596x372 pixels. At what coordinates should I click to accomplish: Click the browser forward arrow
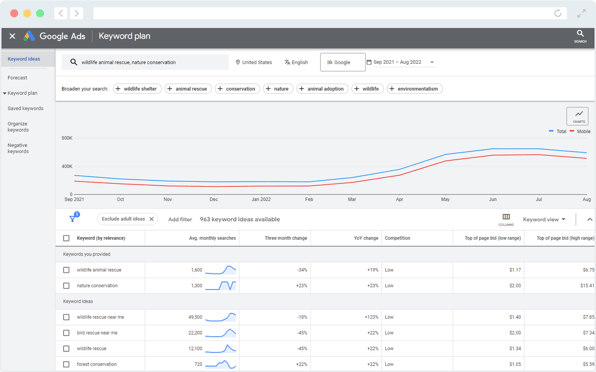click(x=76, y=13)
